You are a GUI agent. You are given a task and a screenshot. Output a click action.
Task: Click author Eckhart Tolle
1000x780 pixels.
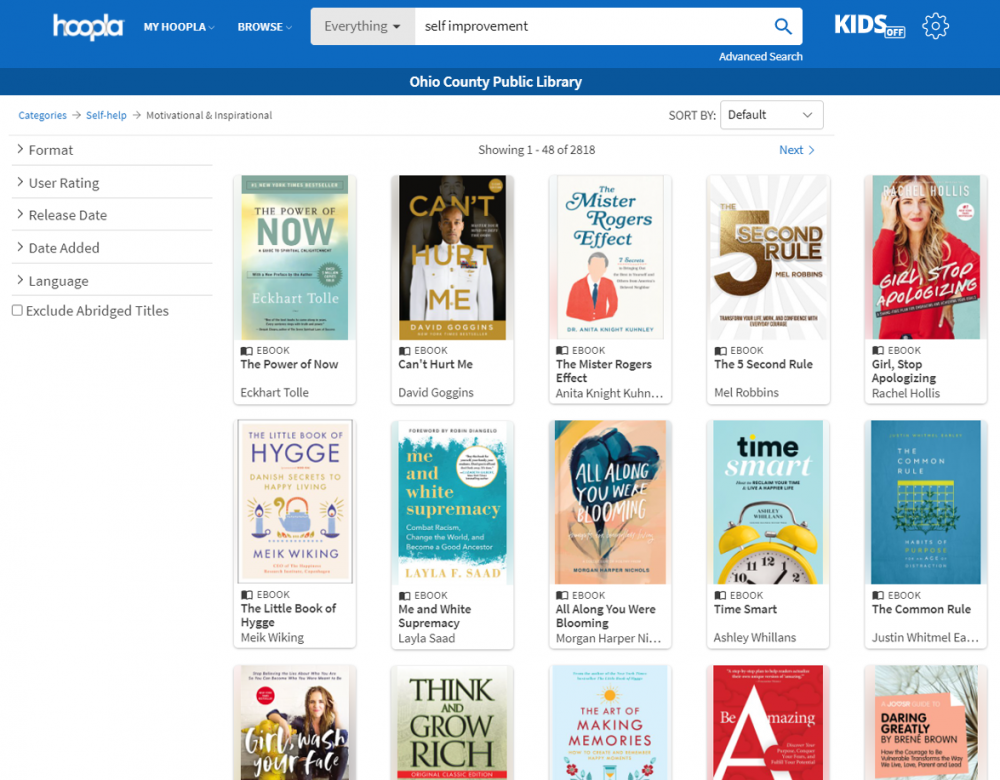click(274, 393)
